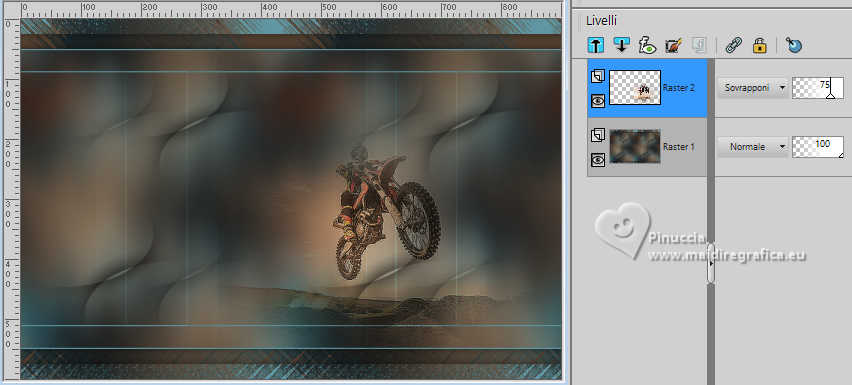The image size is (852, 385).
Task: Toggle Raster 1 layer type square icon
Action: [x=598, y=135]
